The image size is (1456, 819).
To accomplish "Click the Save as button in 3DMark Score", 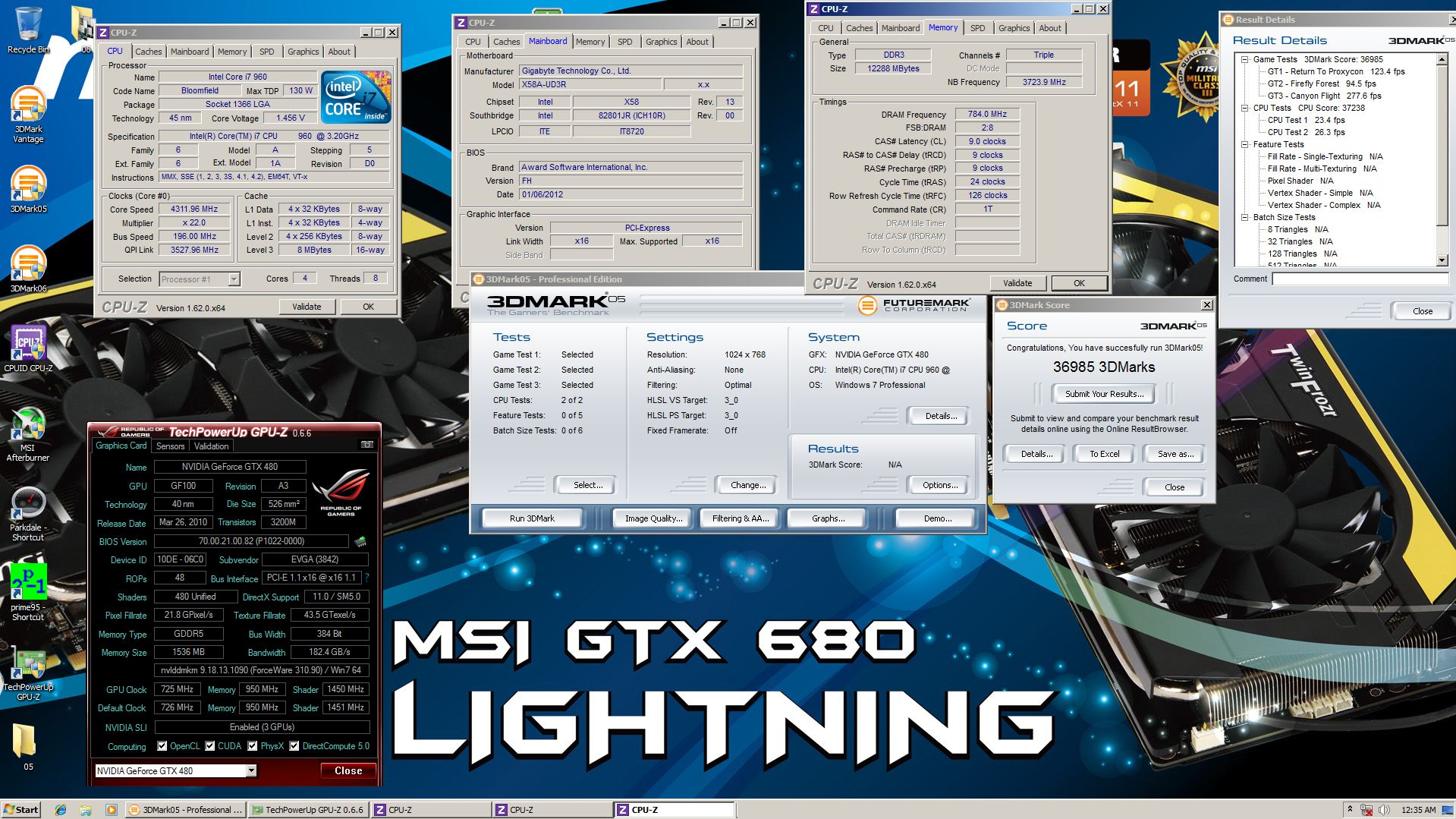I will point(1175,454).
